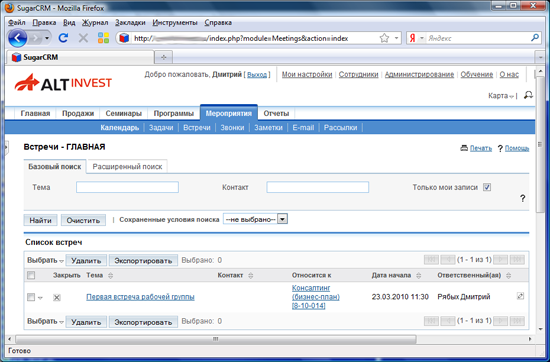Switch to the Продажи tab
Image resolution: width=550 pixels, height=362 pixels.
click(78, 113)
